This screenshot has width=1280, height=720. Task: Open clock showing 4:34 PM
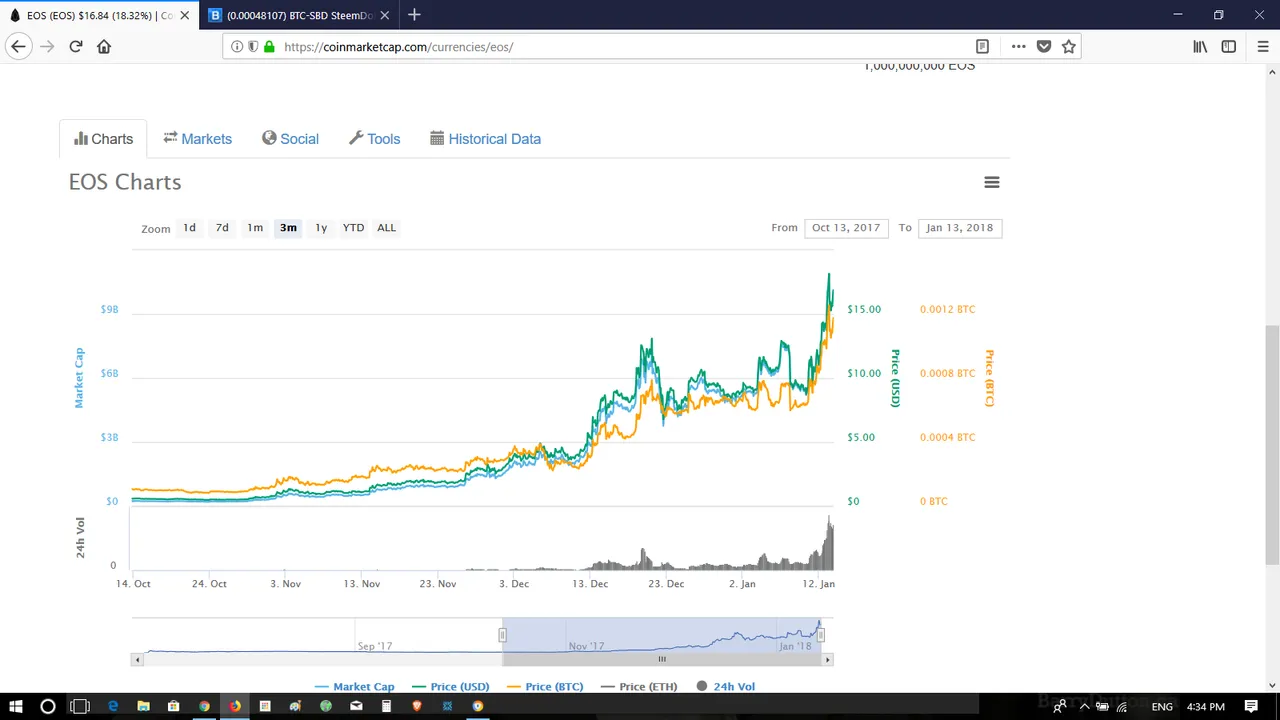1205,706
